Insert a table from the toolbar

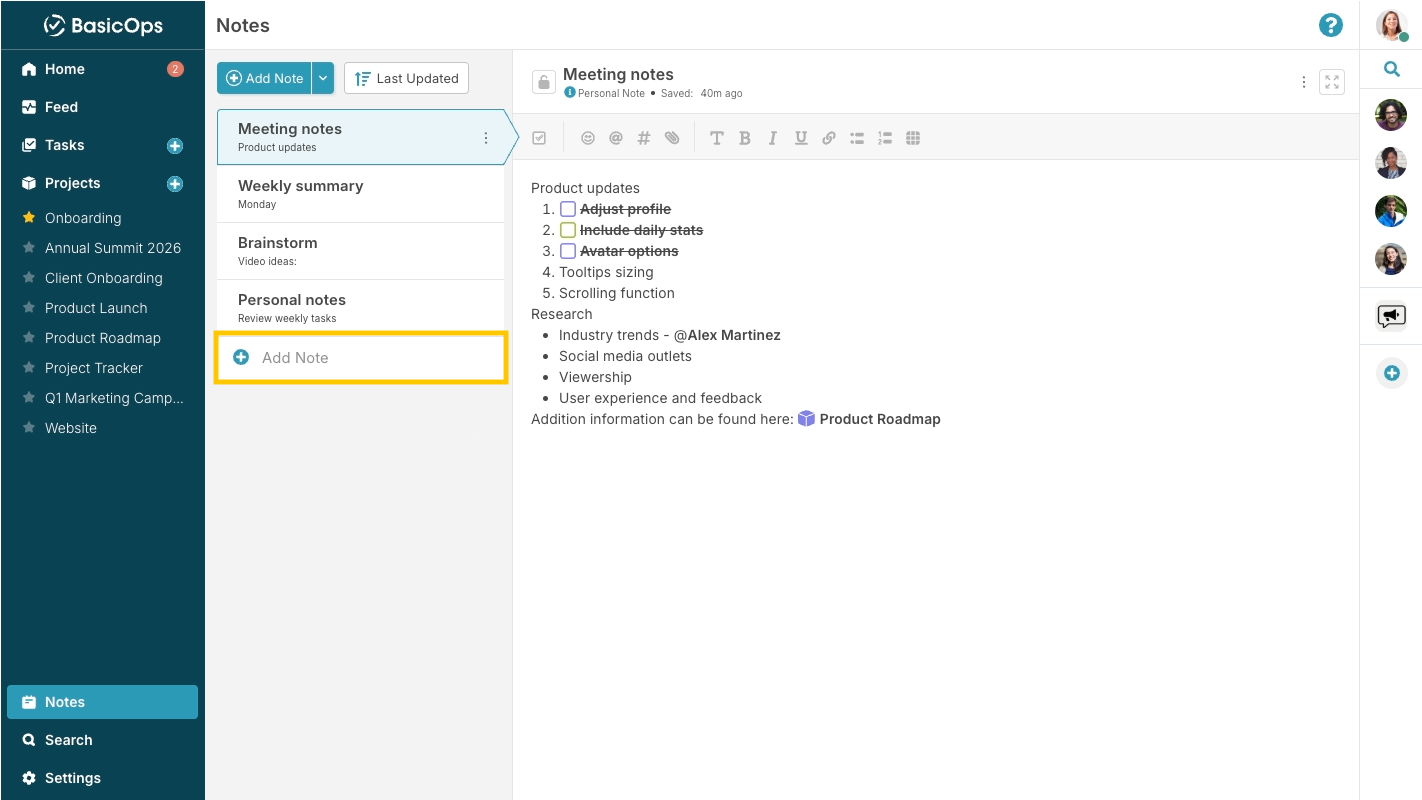913,139
